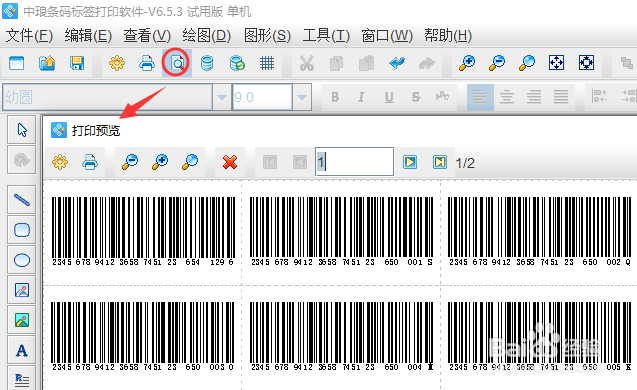Select the text A tool

pyautogui.click(x=22, y=350)
